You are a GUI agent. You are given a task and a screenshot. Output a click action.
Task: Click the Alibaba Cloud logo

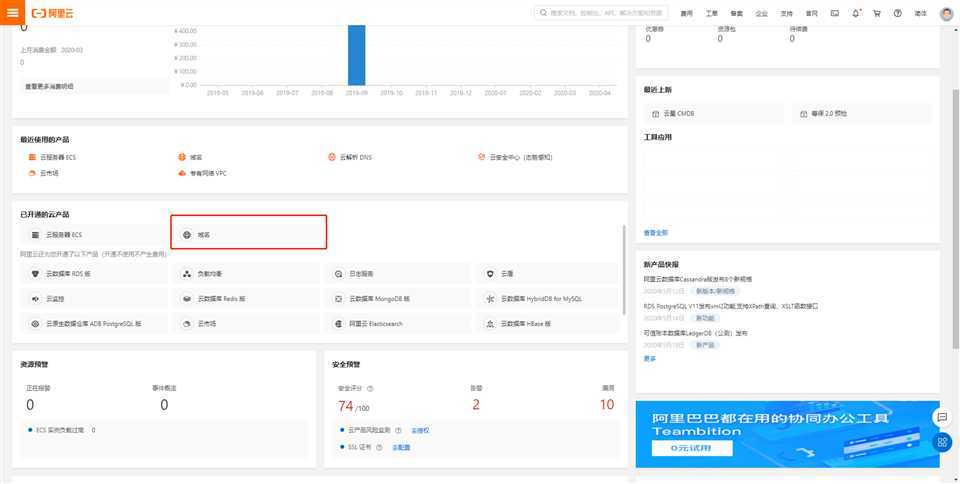tap(52, 13)
